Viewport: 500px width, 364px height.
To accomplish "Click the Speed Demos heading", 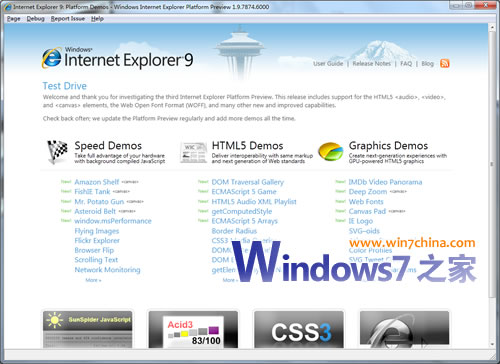I will (108, 146).
